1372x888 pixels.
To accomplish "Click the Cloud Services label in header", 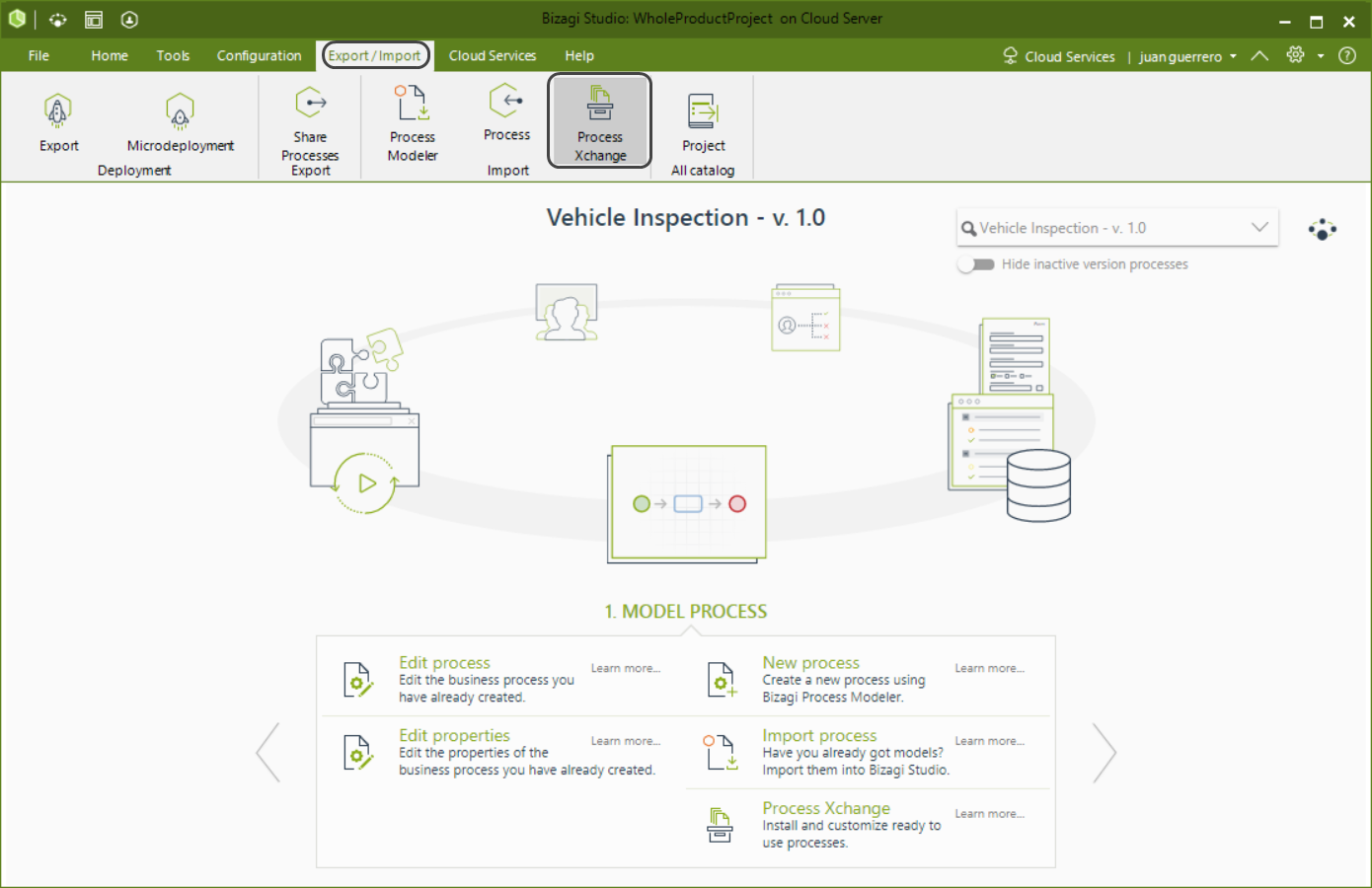I will [1070, 57].
